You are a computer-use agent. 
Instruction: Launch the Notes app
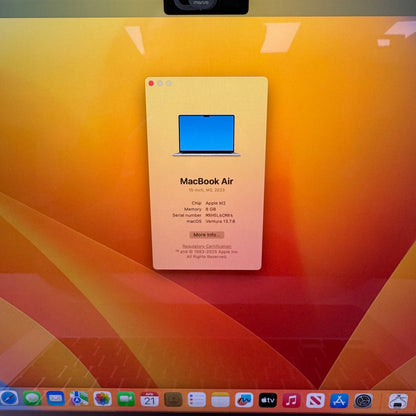(x=220, y=400)
